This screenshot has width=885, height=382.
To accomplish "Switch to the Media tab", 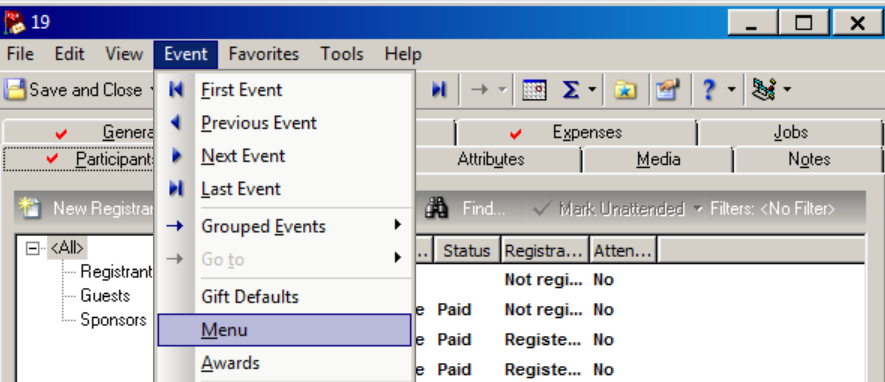I will coord(658,159).
